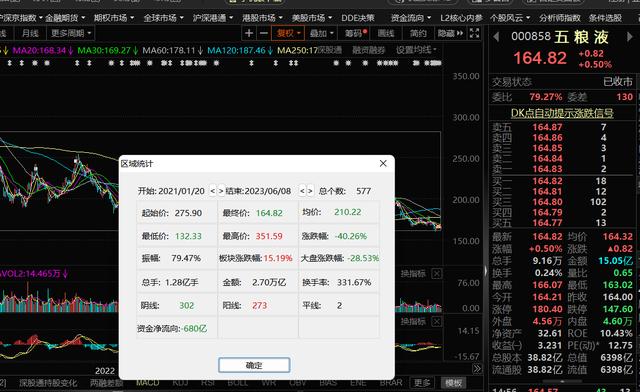Image resolution: width=640 pixels, height=392 pixels.
Task: Select the MACD indicator tab
Action: [147, 383]
